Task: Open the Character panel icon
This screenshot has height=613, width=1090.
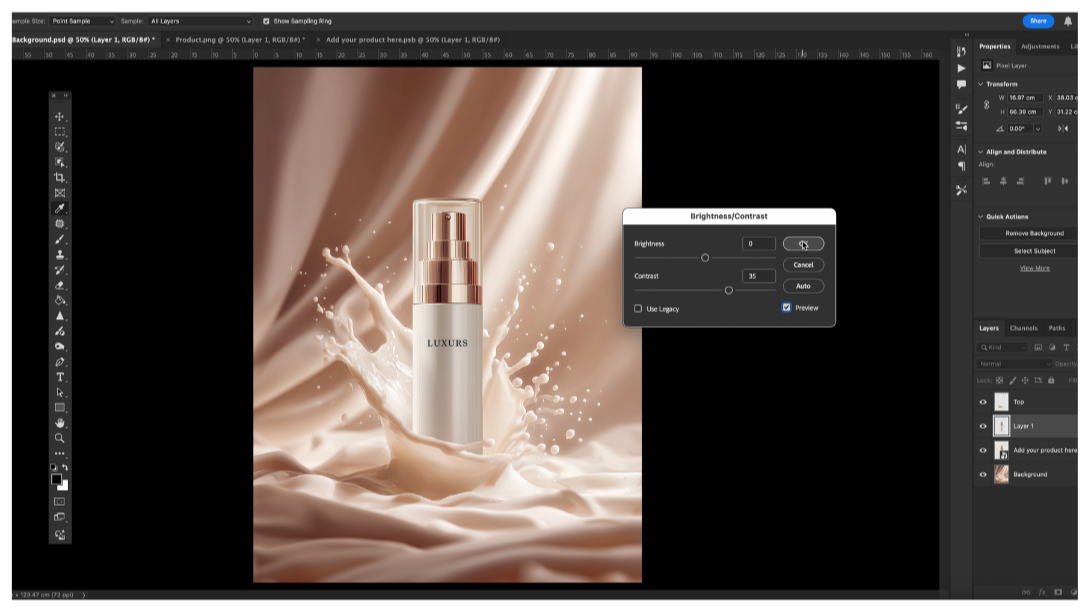Action: pos(961,149)
